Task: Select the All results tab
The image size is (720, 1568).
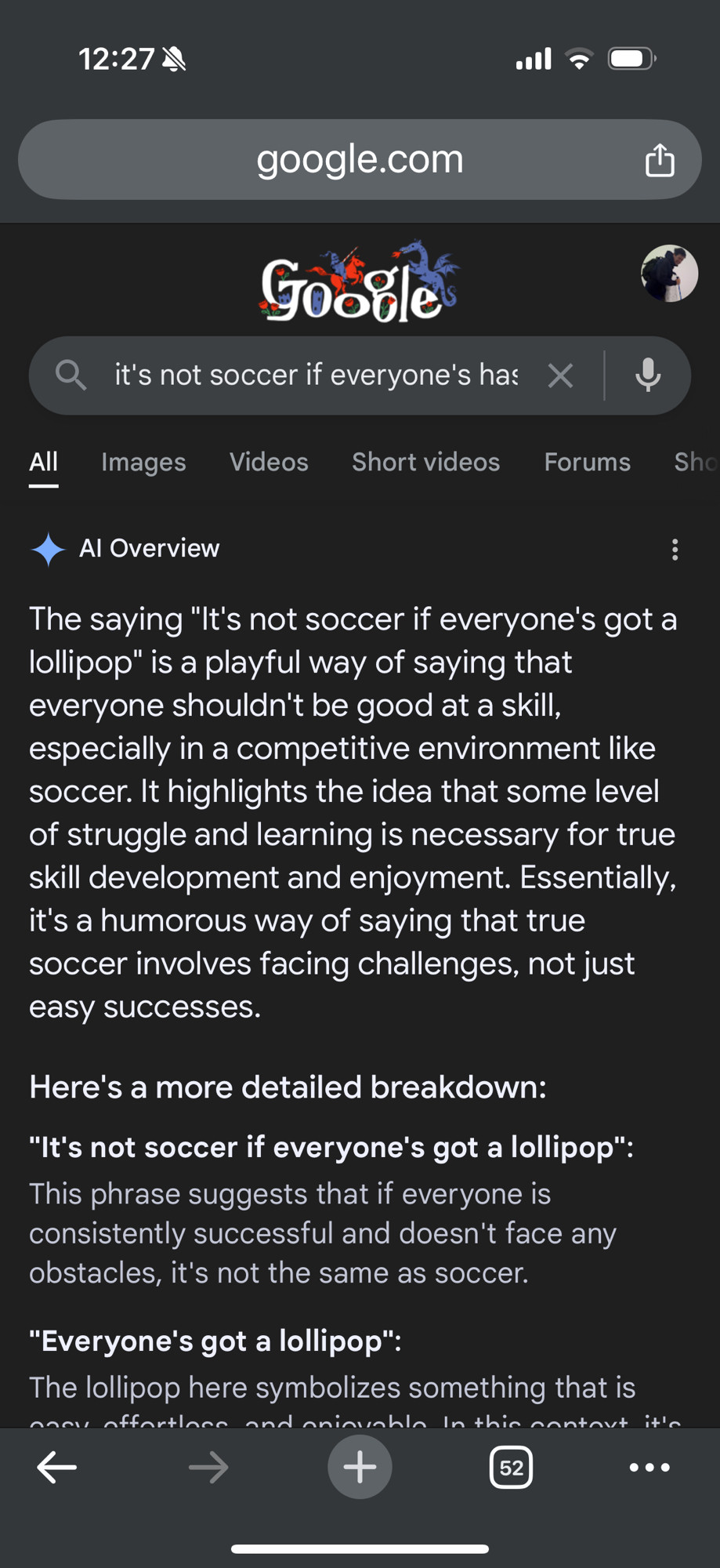Action: tap(44, 463)
